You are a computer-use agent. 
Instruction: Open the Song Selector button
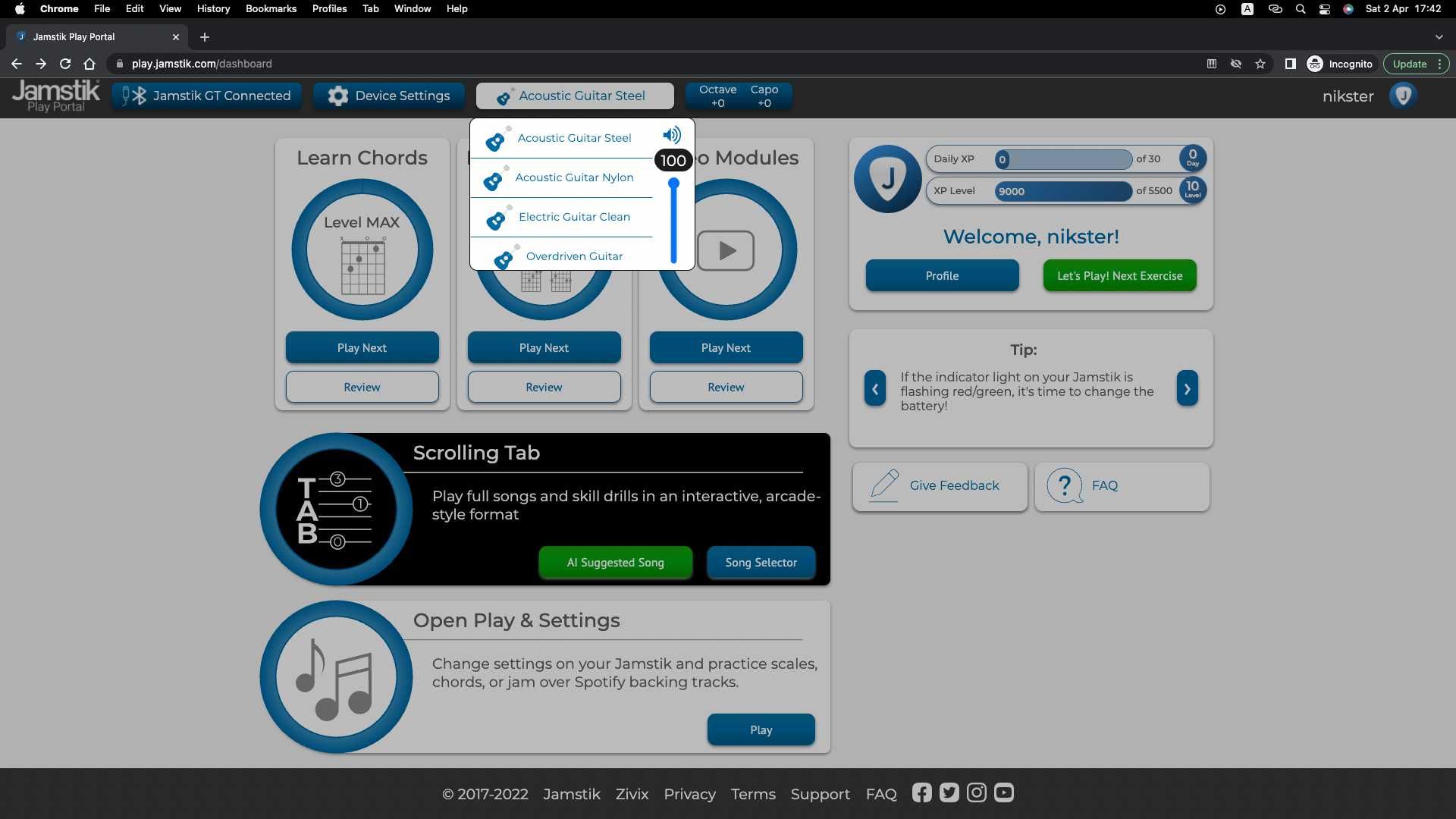coord(761,562)
